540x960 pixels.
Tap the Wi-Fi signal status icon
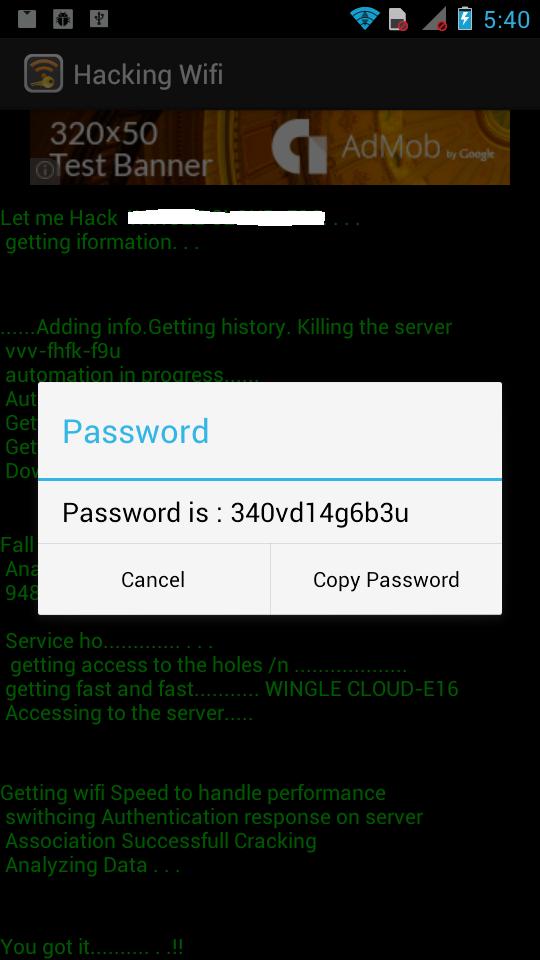(365, 19)
